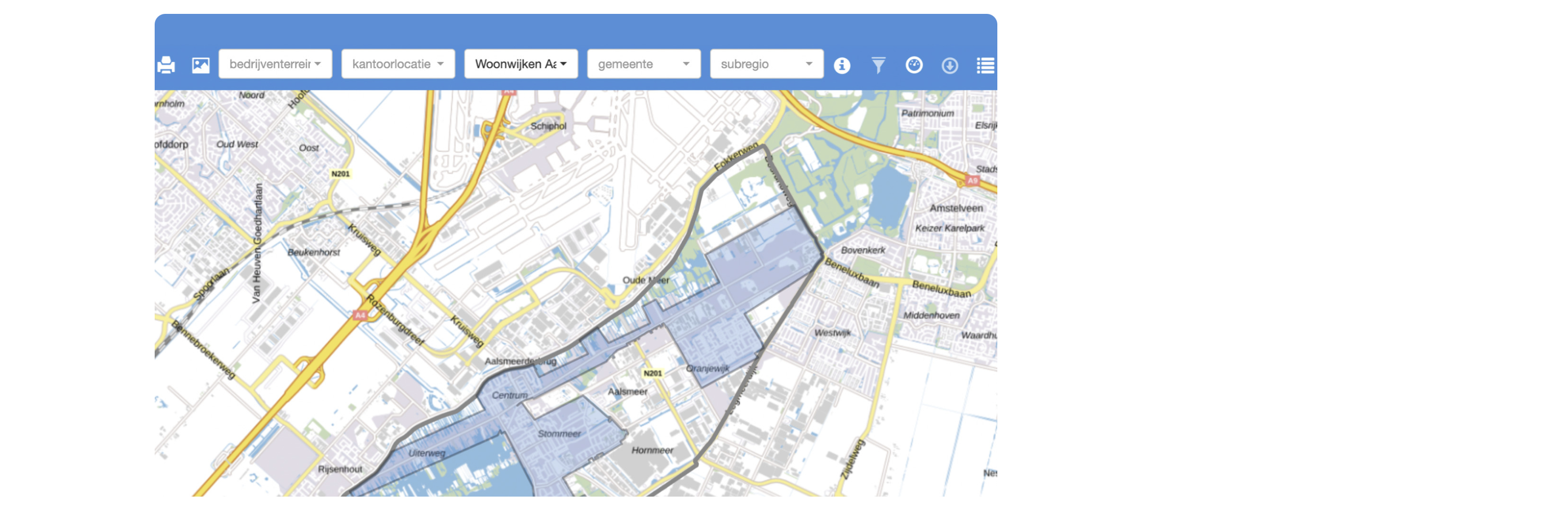Click the Aalsmeer town label
This screenshot has height=511, width=1568.
[627, 392]
